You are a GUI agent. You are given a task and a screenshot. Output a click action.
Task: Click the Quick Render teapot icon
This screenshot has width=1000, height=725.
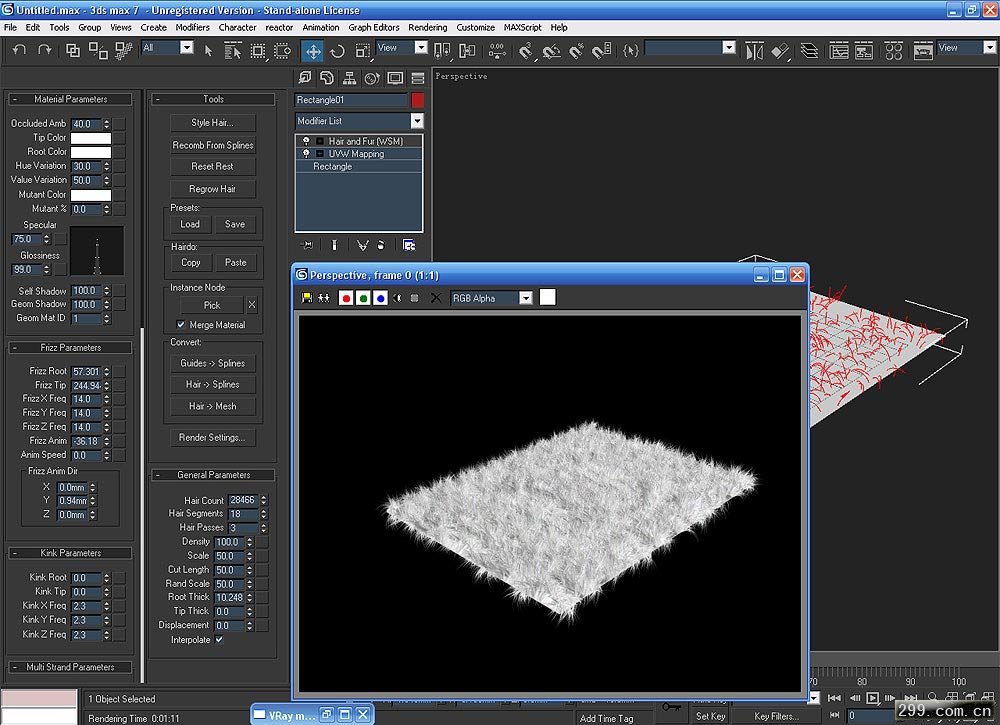pos(923,51)
